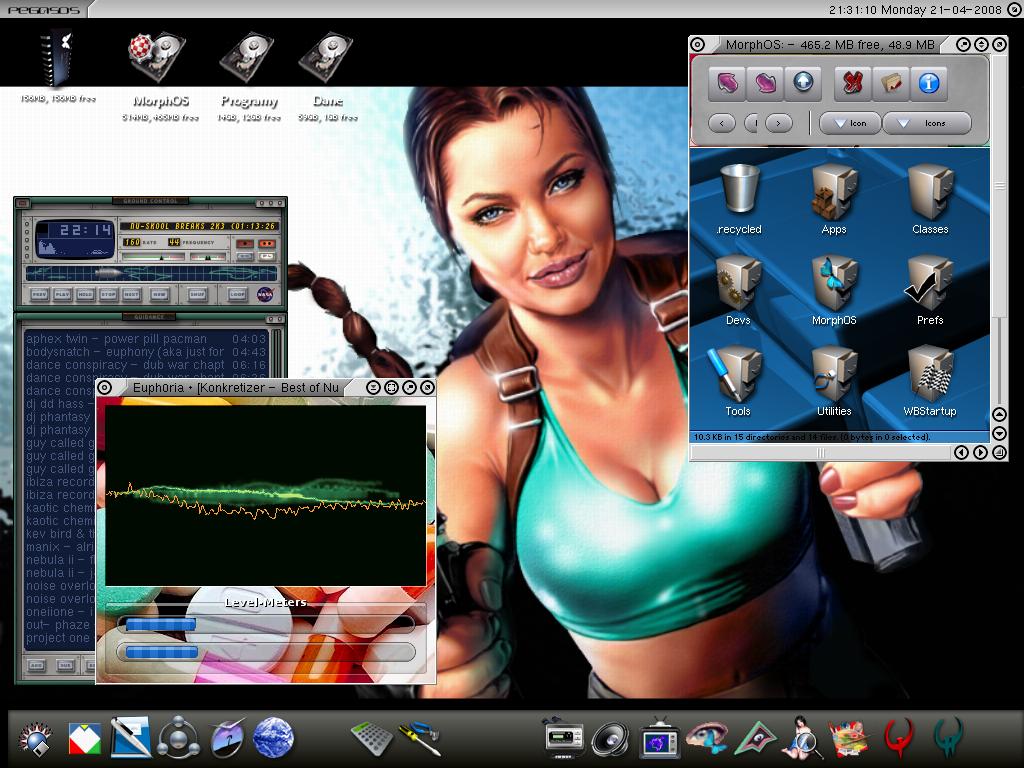Click the STOP button in Ground Control player

click(x=108, y=295)
